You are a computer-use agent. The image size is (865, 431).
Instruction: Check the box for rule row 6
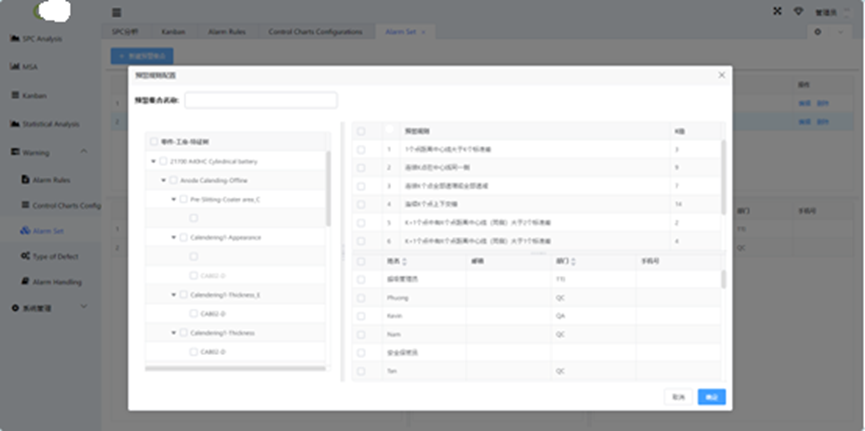361,241
